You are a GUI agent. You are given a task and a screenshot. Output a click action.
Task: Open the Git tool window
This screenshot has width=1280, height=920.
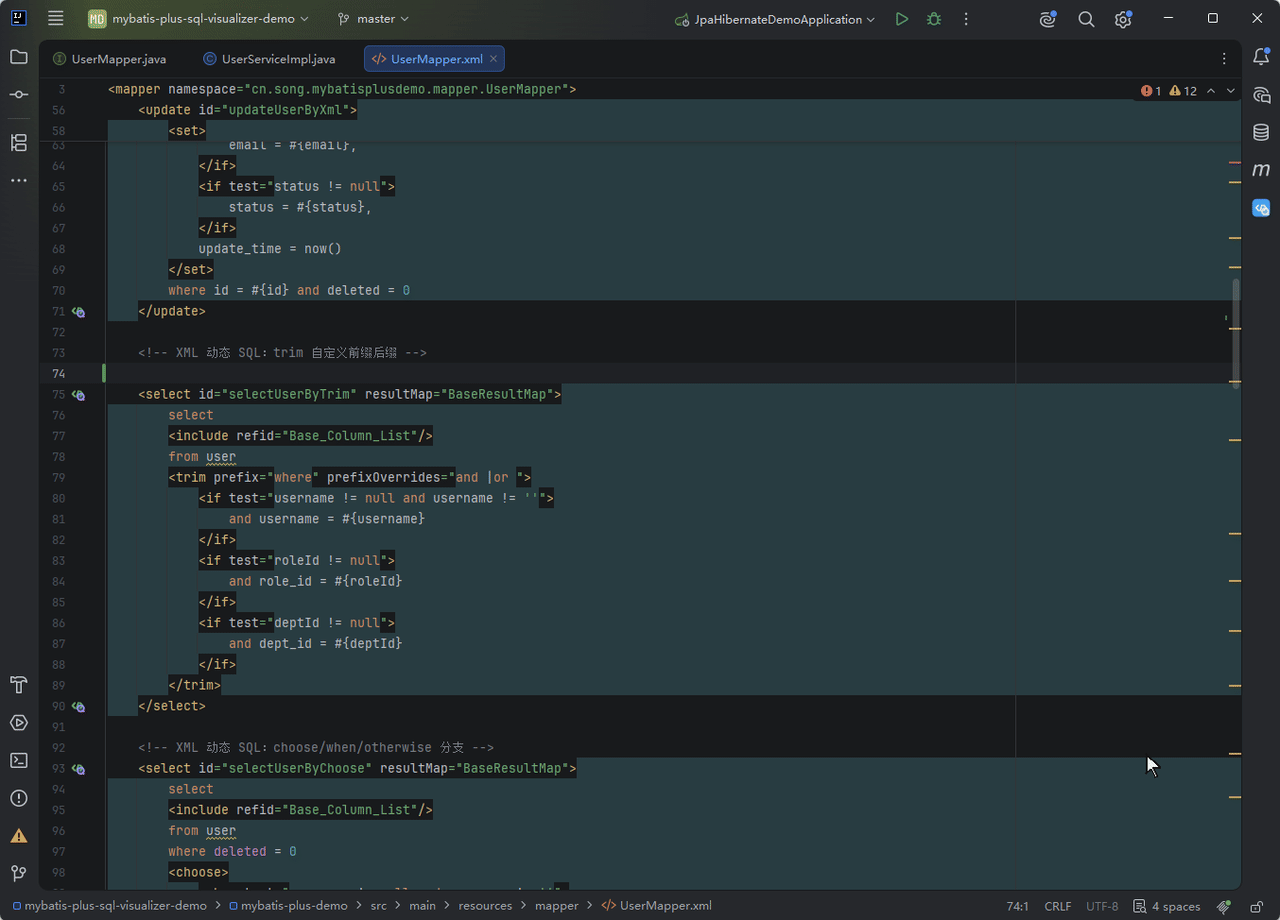pyautogui.click(x=19, y=873)
